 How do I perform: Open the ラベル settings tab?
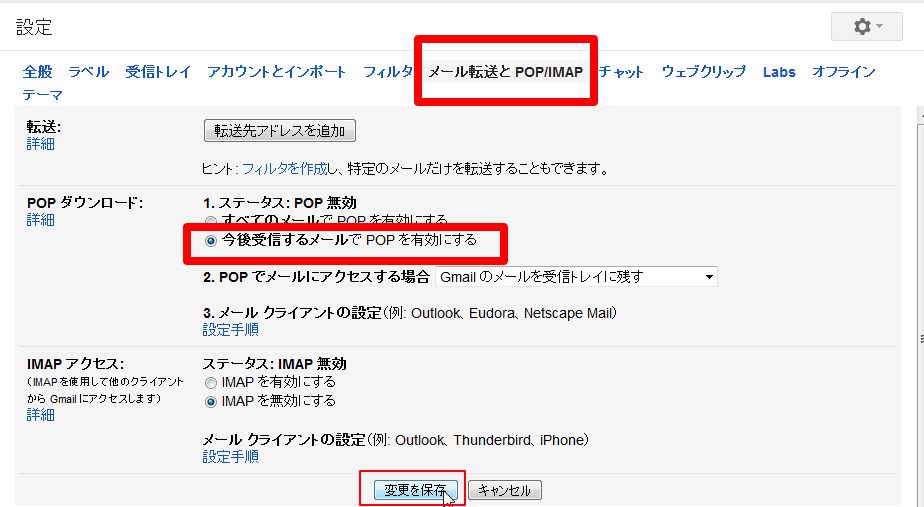click(89, 72)
